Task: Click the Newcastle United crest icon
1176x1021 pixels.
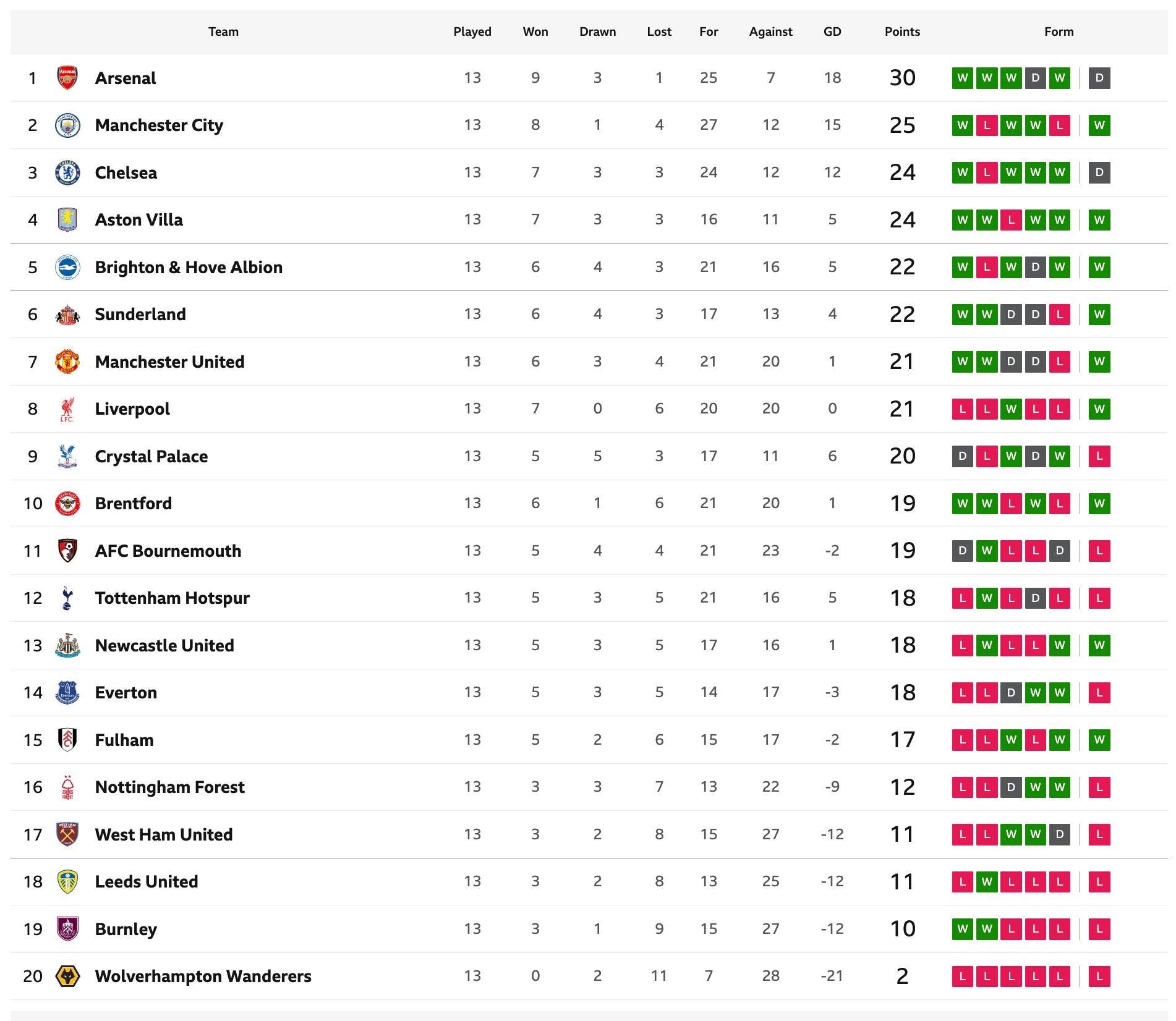Action: 67,645
